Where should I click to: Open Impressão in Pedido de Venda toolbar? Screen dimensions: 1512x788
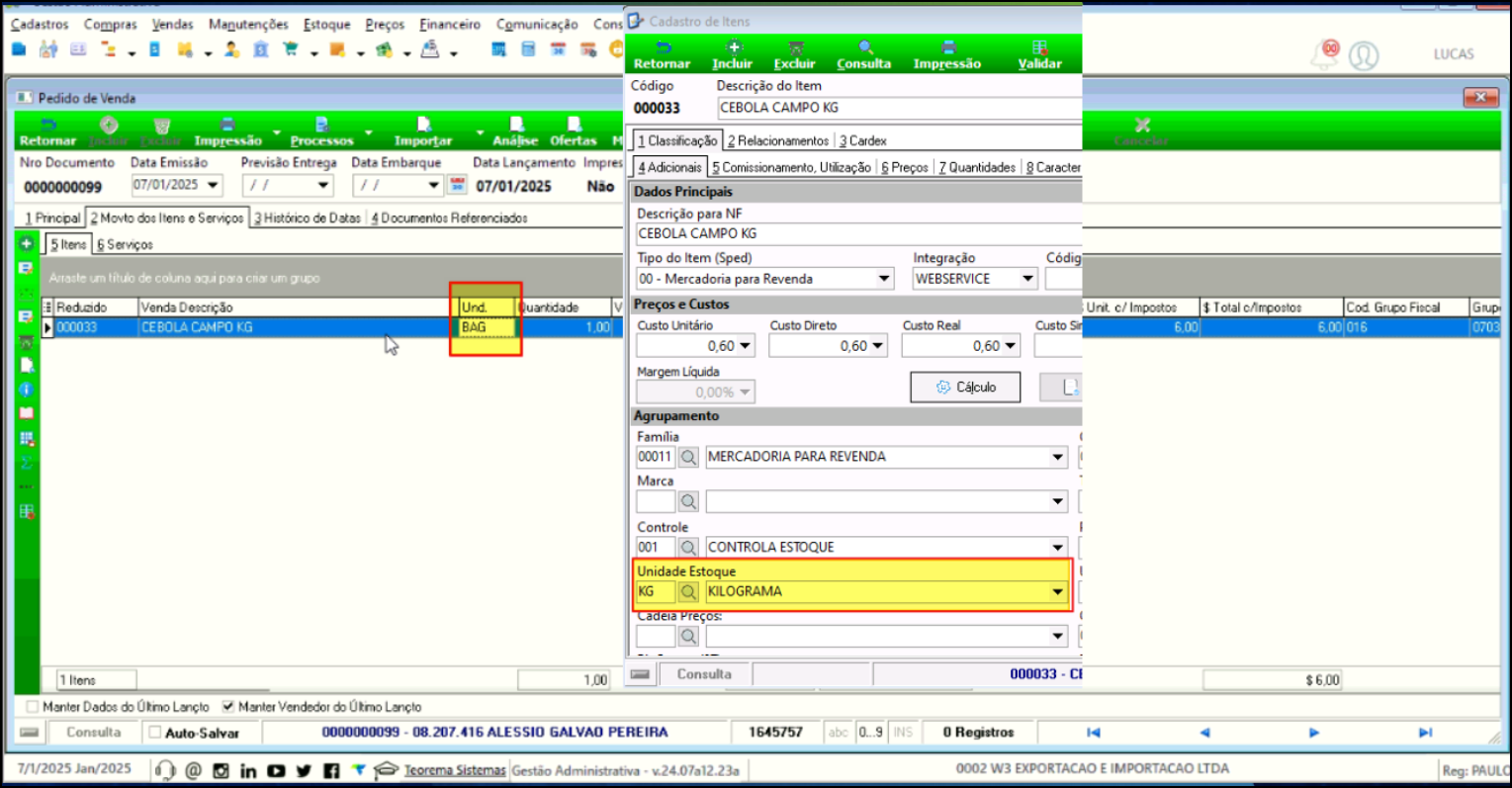point(227,131)
